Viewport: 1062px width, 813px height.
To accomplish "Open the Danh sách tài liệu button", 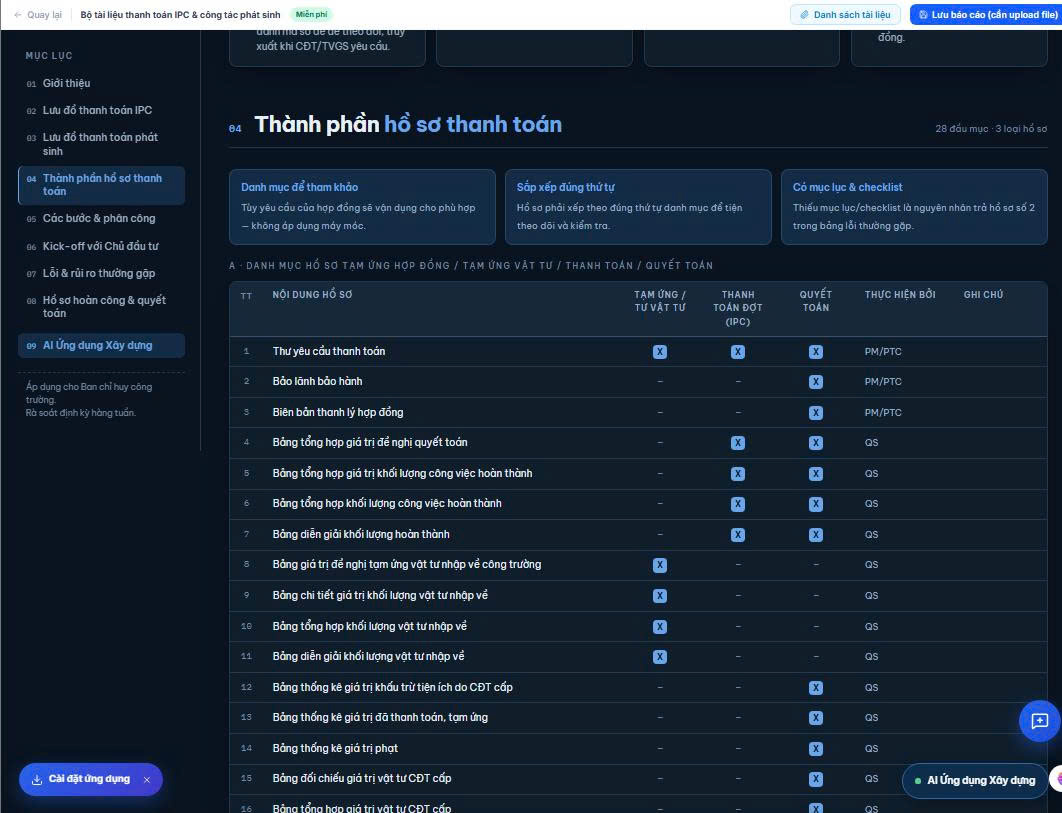I will tap(845, 15).
